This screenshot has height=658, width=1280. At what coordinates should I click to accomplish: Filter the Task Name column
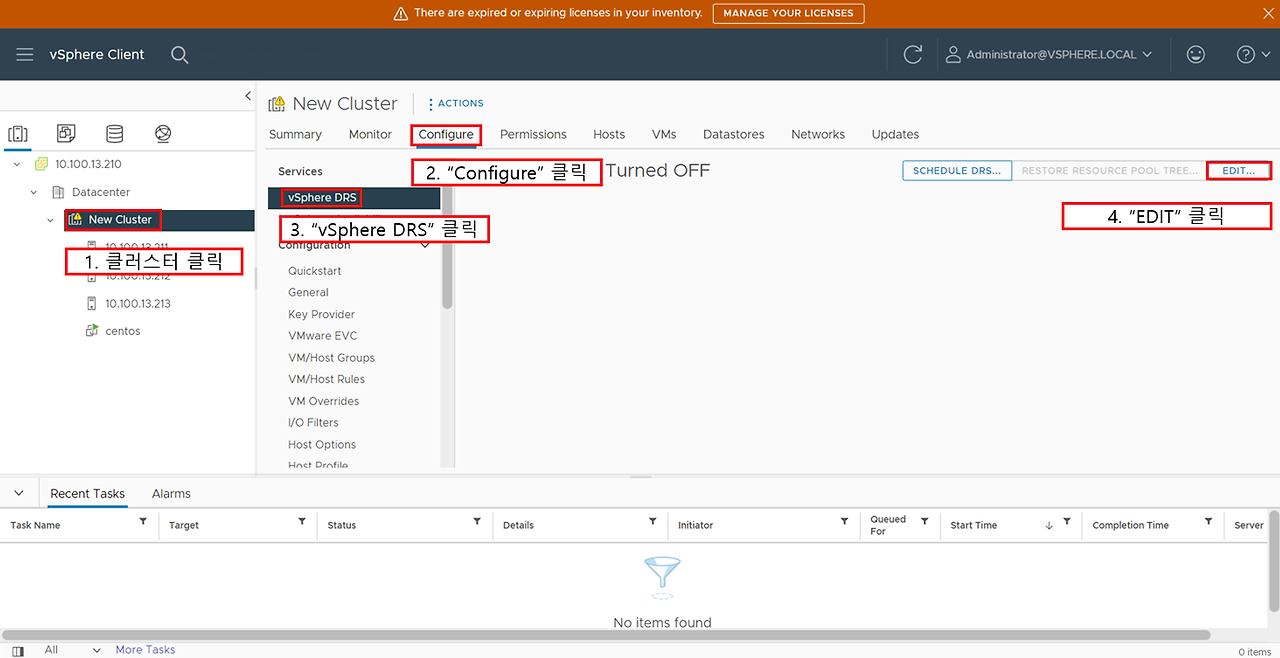point(143,522)
